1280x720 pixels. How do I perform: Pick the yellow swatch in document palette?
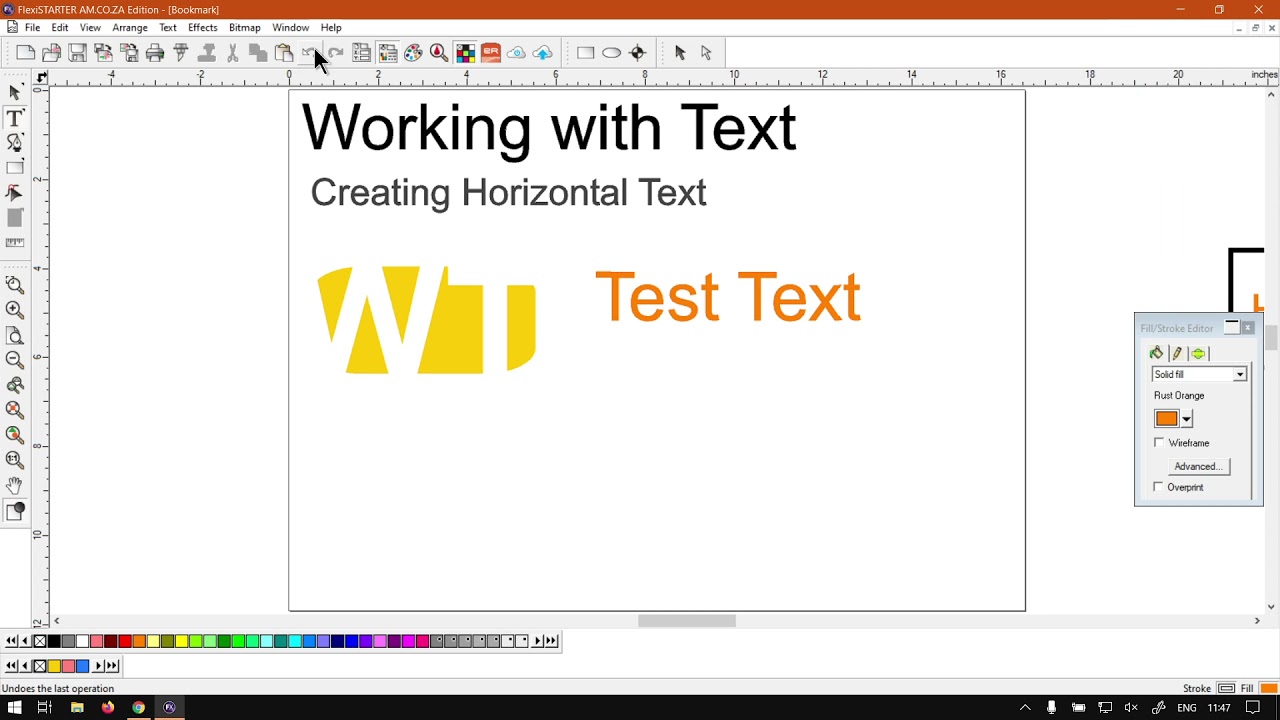(54, 666)
